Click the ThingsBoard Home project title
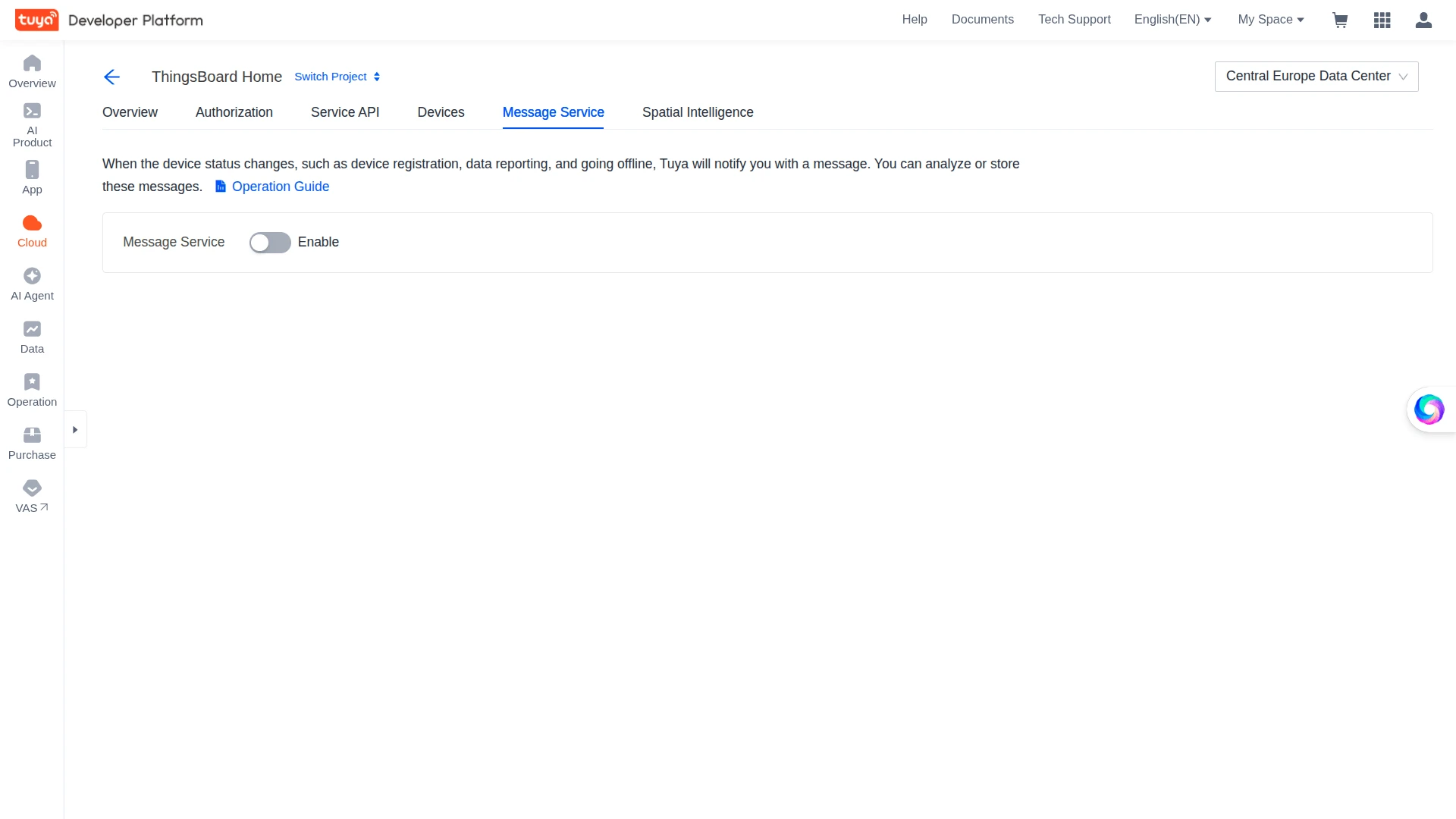 217,77
